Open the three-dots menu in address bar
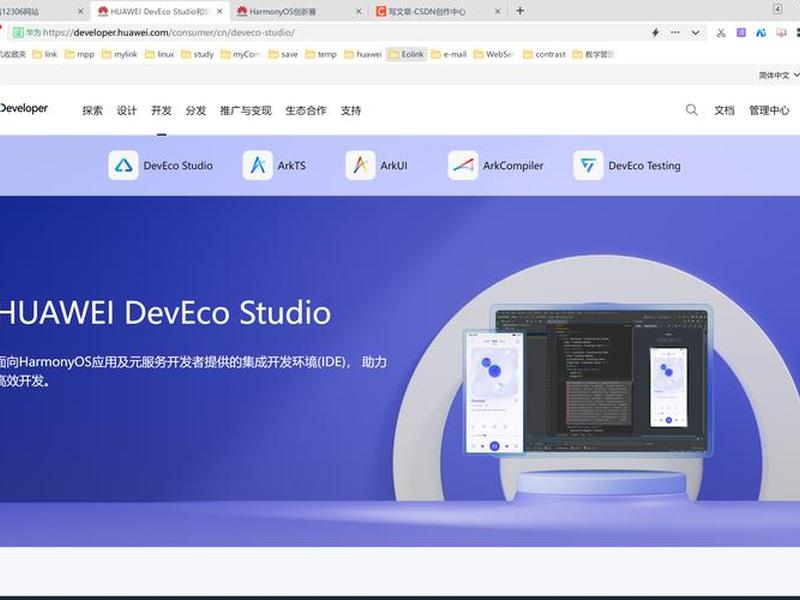 pyautogui.click(x=675, y=33)
